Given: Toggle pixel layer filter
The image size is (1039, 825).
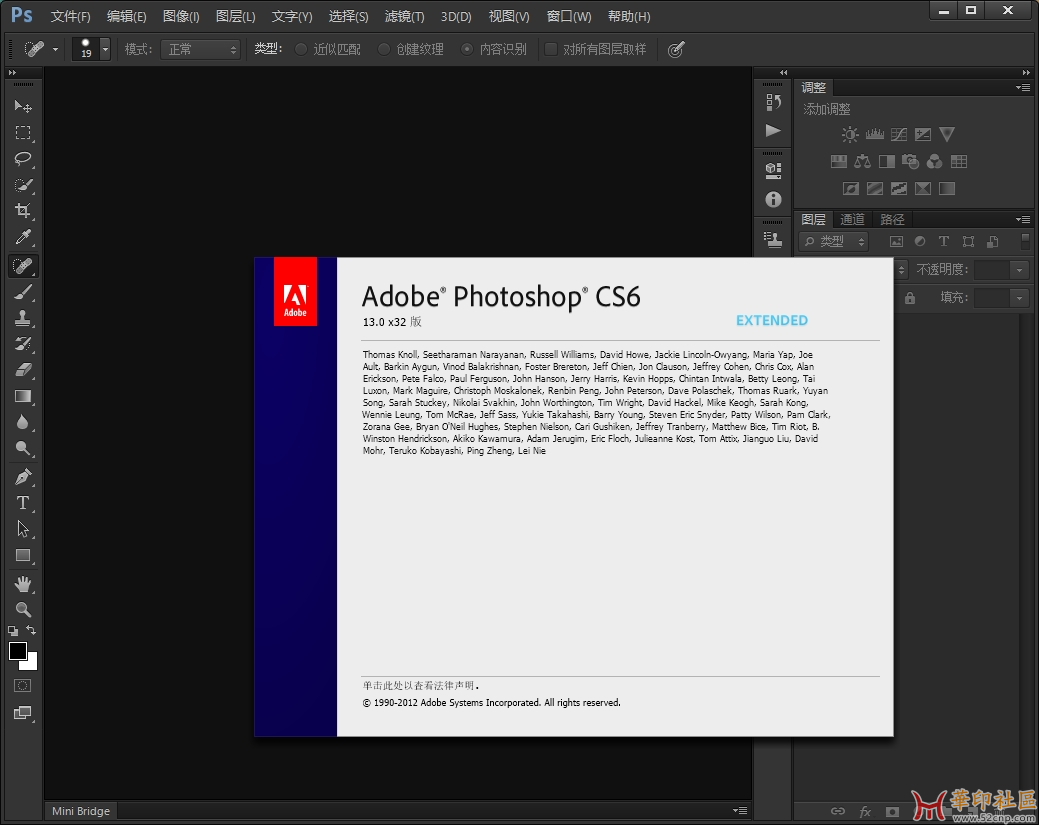Looking at the screenshot, I should pyautogui.click(x=897, y=242).
